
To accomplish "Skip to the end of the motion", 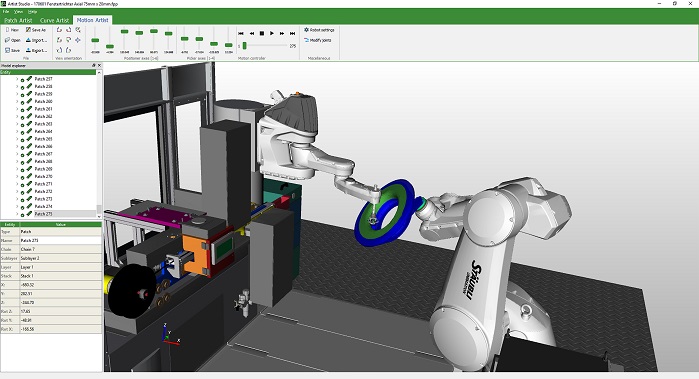I will 292,33.
